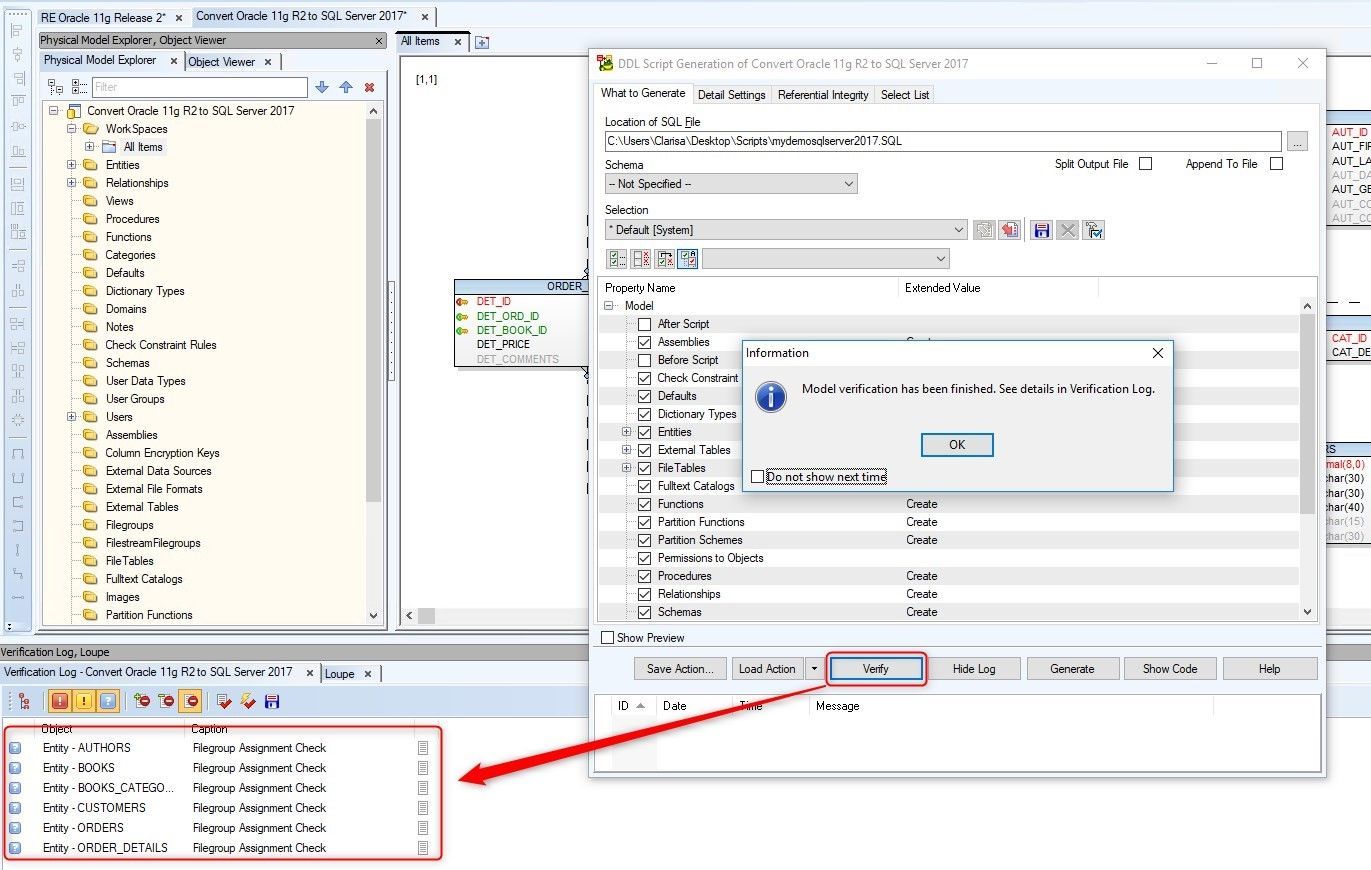Click the red arrow selection import icon
This screenshot has width=1371, height=870.
[x=1010, y=230]
